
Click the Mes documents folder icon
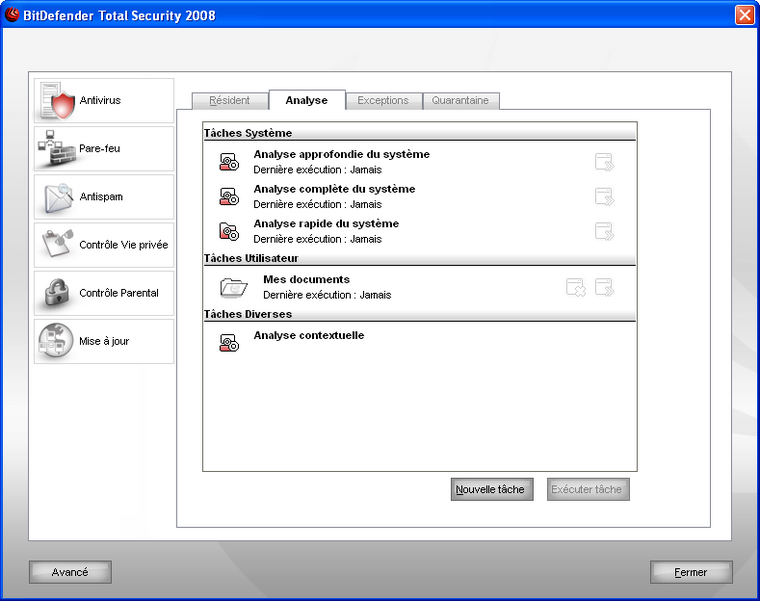pyautogui.click(x=234, y=287)
